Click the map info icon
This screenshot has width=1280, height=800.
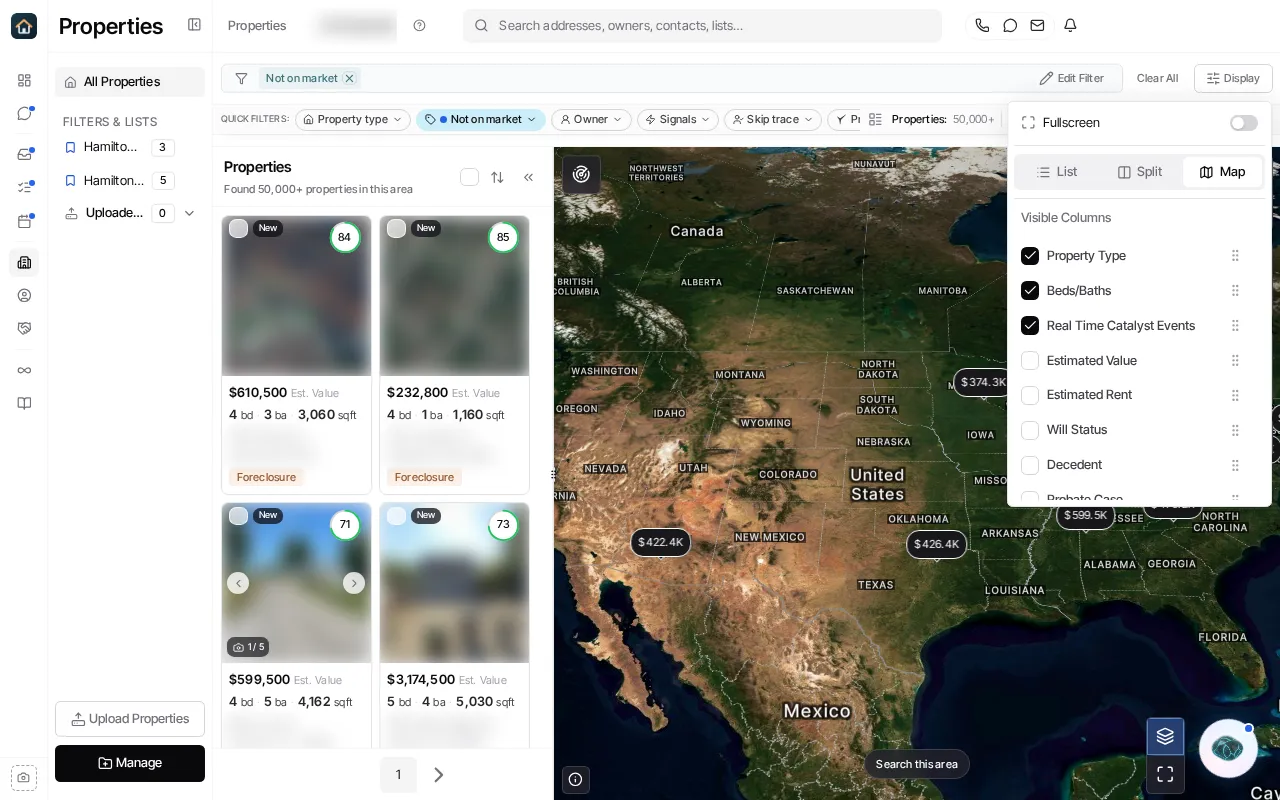pyautogui.click(x=575, y=779)
